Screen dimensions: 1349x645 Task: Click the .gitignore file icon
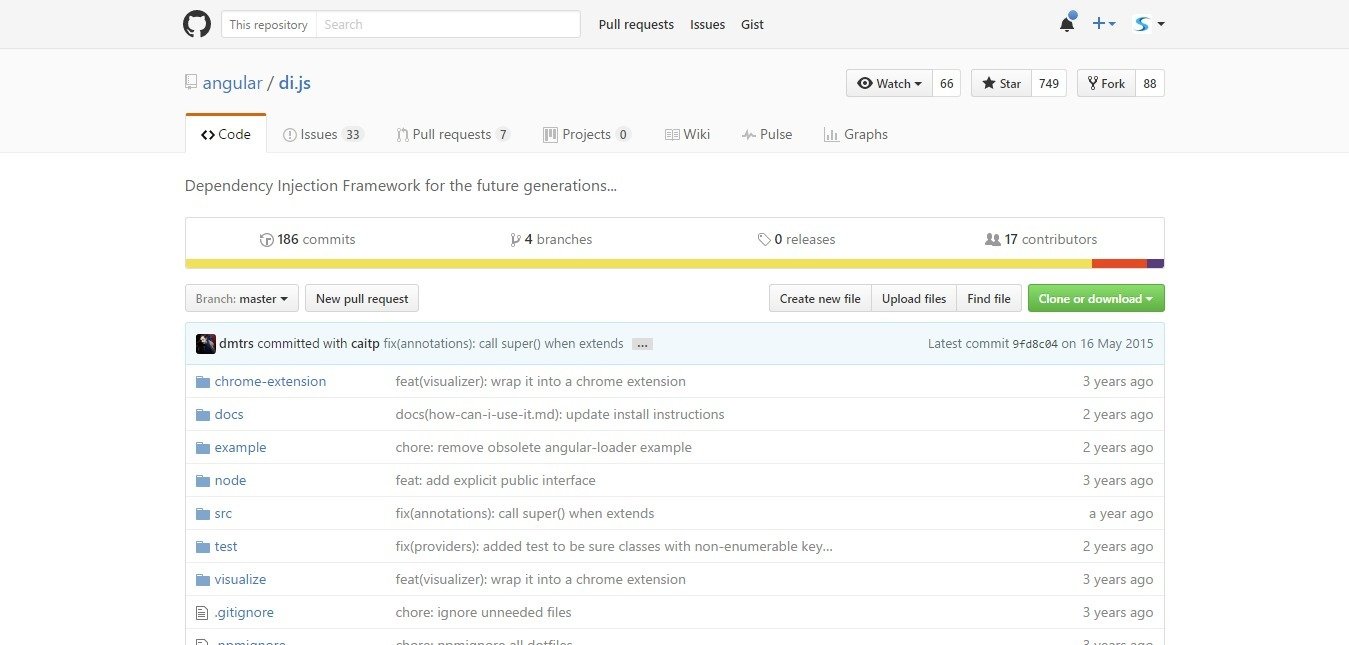tap(203, 613)
